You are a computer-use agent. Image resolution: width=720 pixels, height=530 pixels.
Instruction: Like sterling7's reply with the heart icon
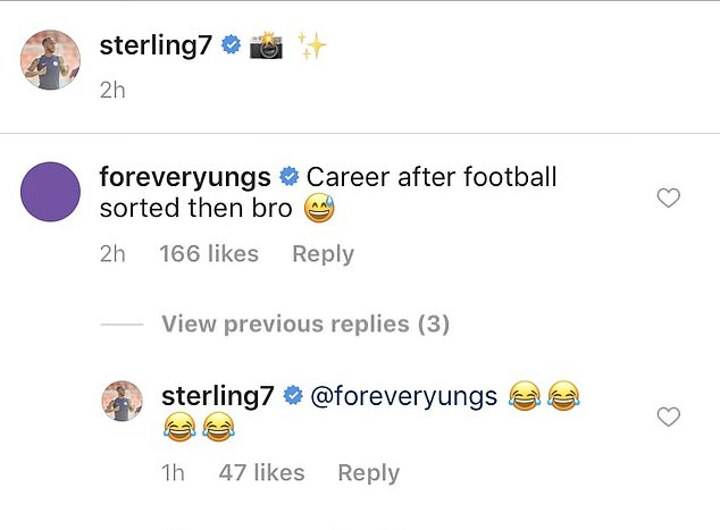click(668, 417)
